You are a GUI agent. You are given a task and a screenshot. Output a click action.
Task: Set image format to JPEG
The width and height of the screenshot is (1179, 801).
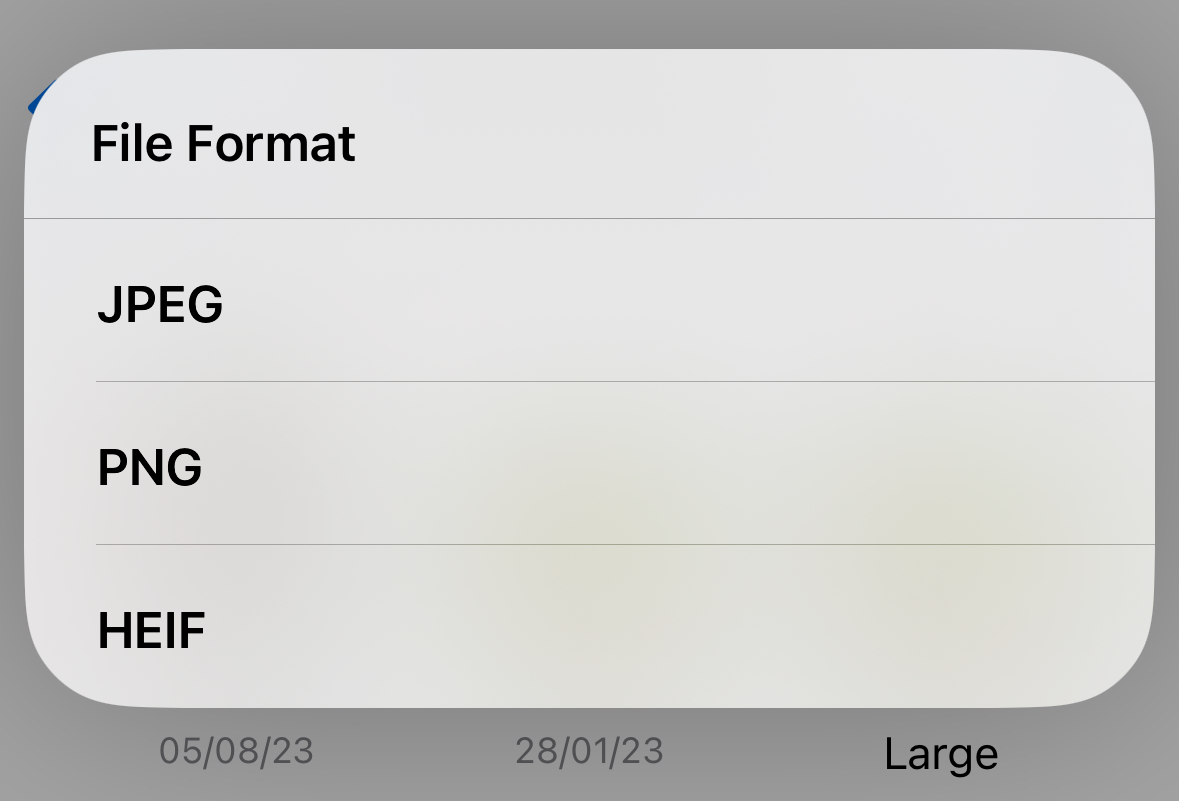[590, 300]
